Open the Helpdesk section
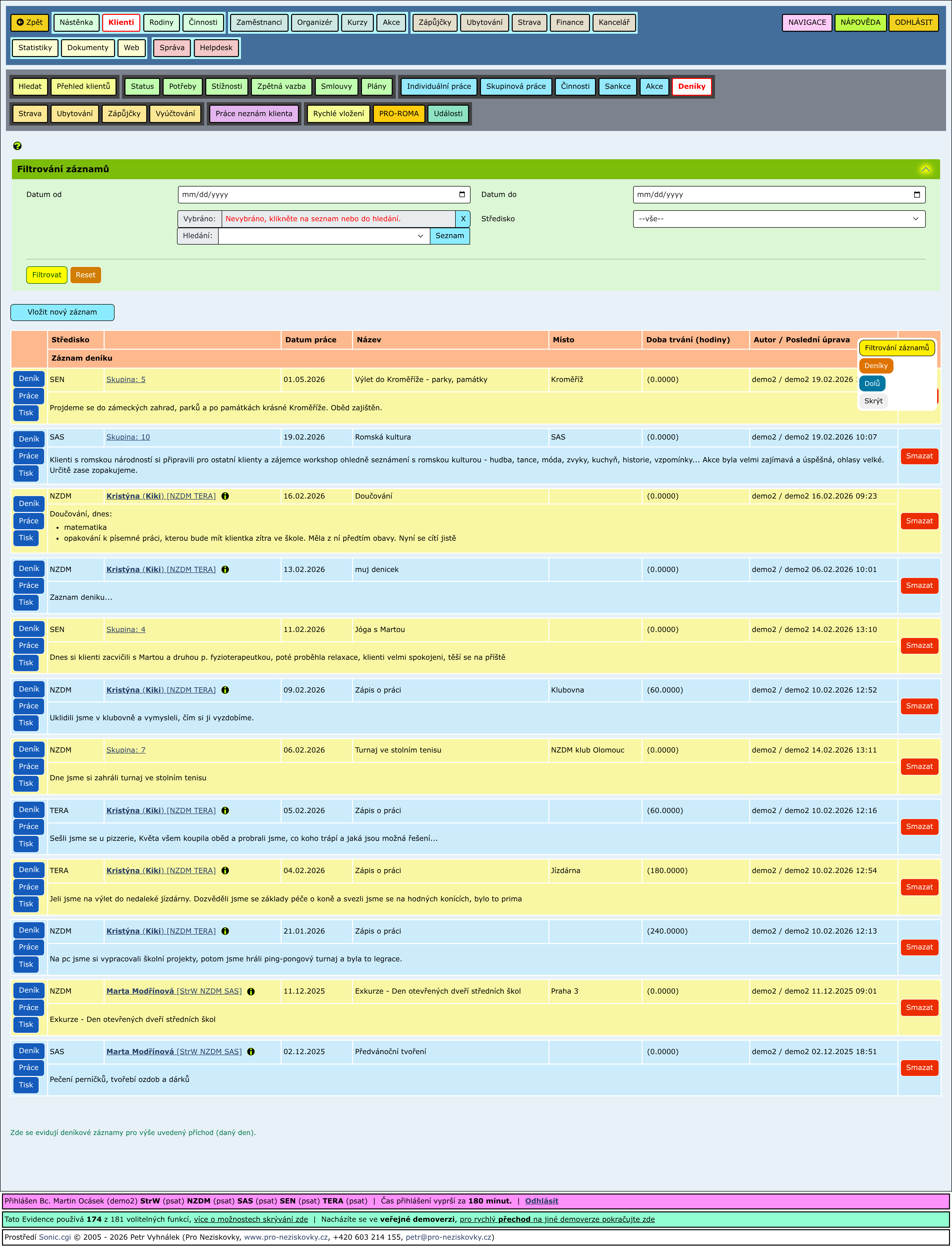The image size is (952, 1258). [216, 48]
